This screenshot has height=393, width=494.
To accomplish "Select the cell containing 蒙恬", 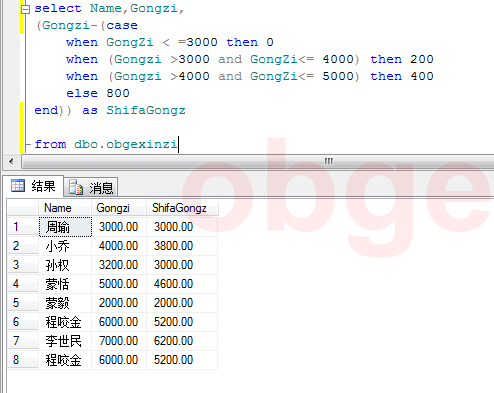I will click(65, 284).
